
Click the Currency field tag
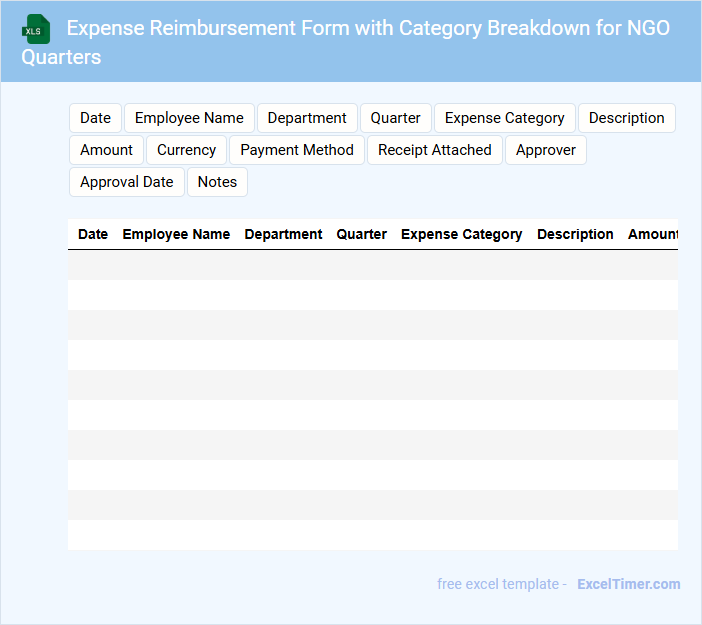point(186,150)
